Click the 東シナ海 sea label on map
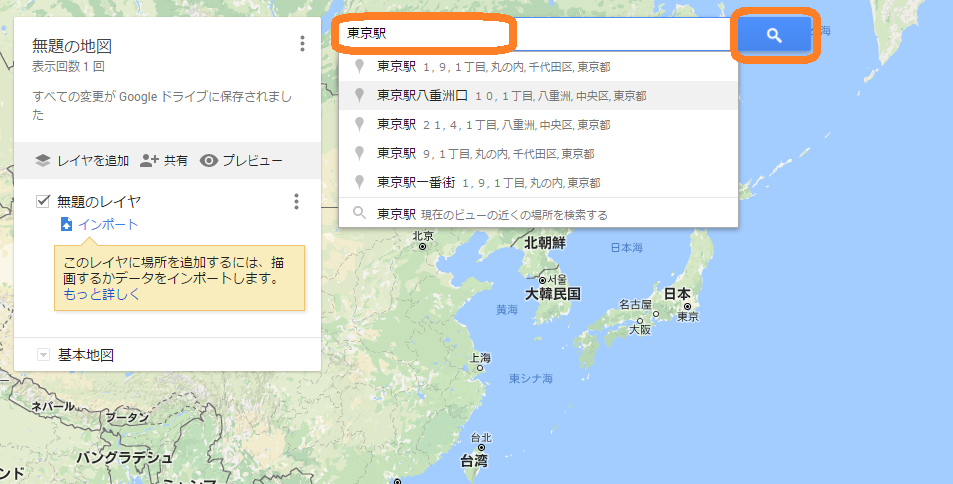Viewport: 953px width, 484px height. [531, 378]
